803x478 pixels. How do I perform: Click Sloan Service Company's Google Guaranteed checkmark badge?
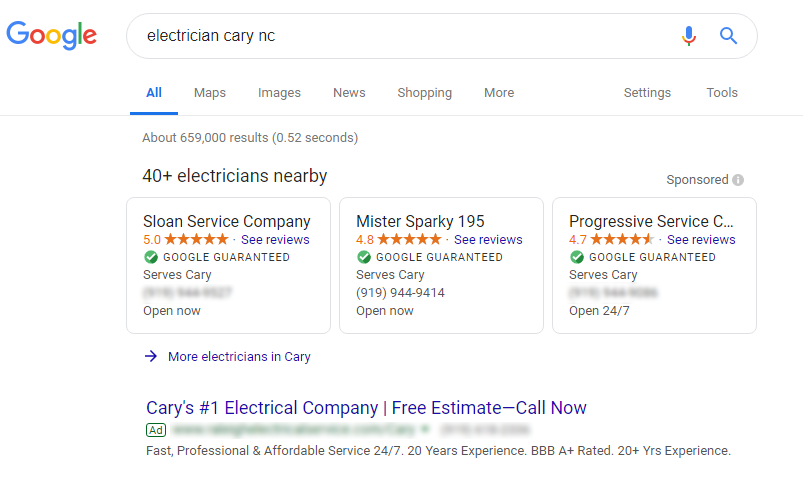coord(151,257)
